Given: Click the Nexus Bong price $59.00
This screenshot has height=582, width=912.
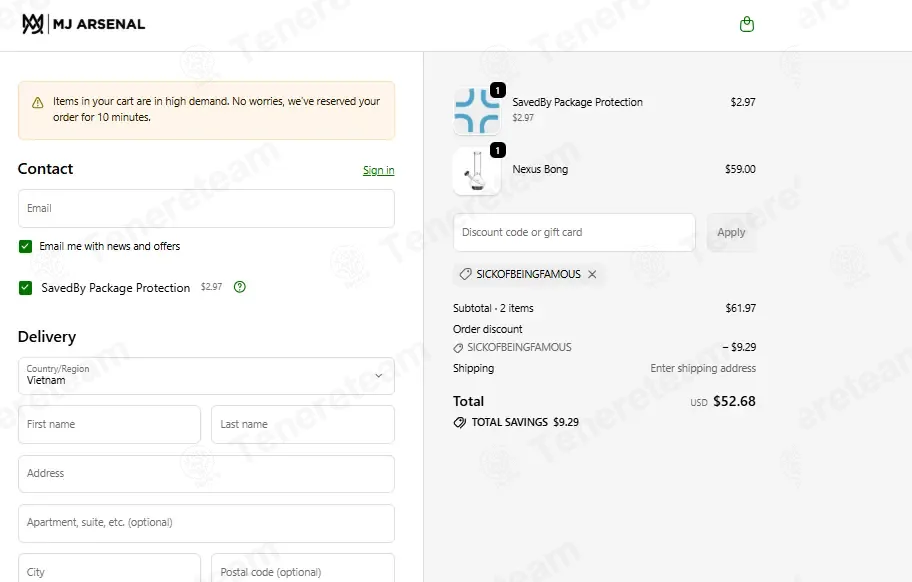Looking at the screenshot, I should [740, 169].
